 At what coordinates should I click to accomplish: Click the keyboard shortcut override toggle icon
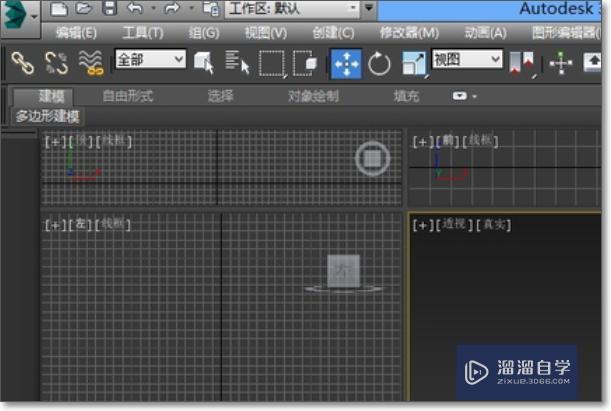[592, 62]
